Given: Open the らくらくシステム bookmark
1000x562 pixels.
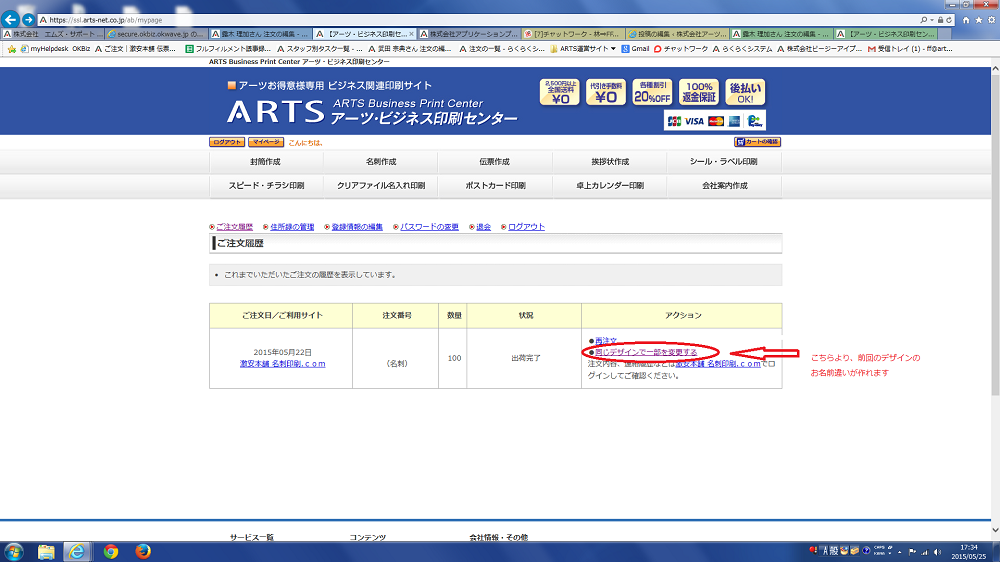Looking at the screenshot, I should click(743, 48).
